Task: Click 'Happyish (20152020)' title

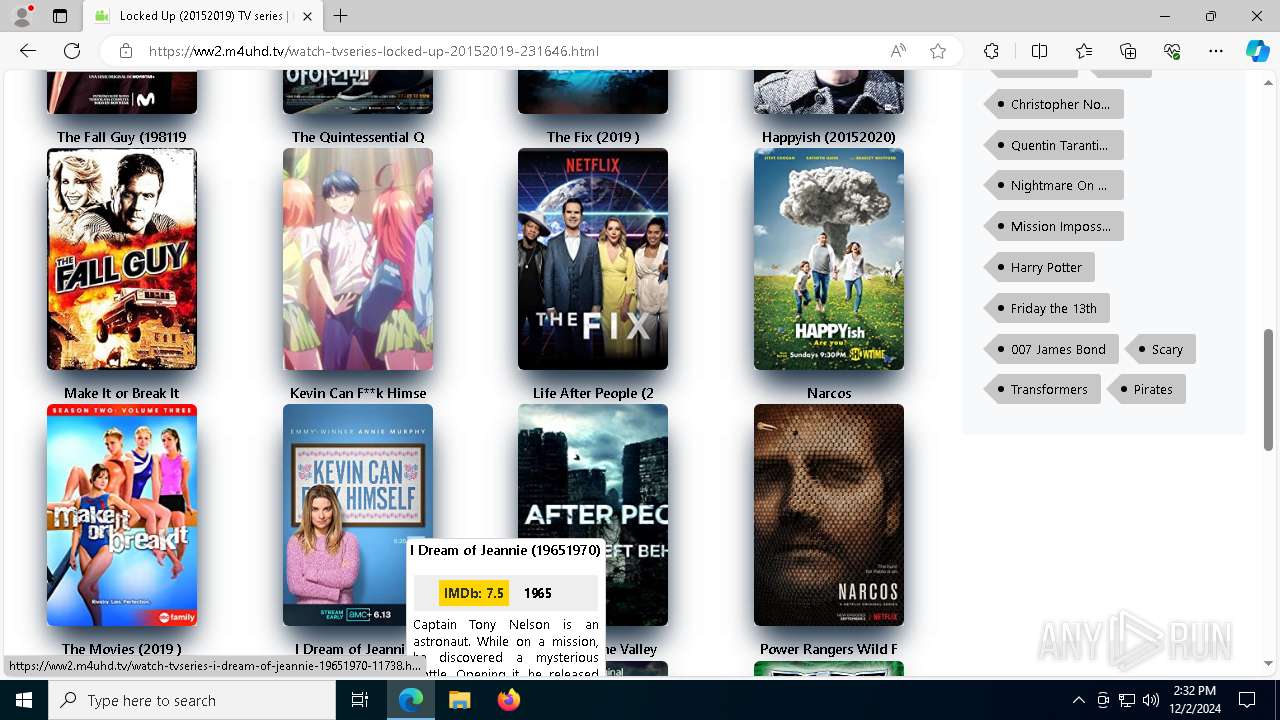Action: [x=829, y=137]
